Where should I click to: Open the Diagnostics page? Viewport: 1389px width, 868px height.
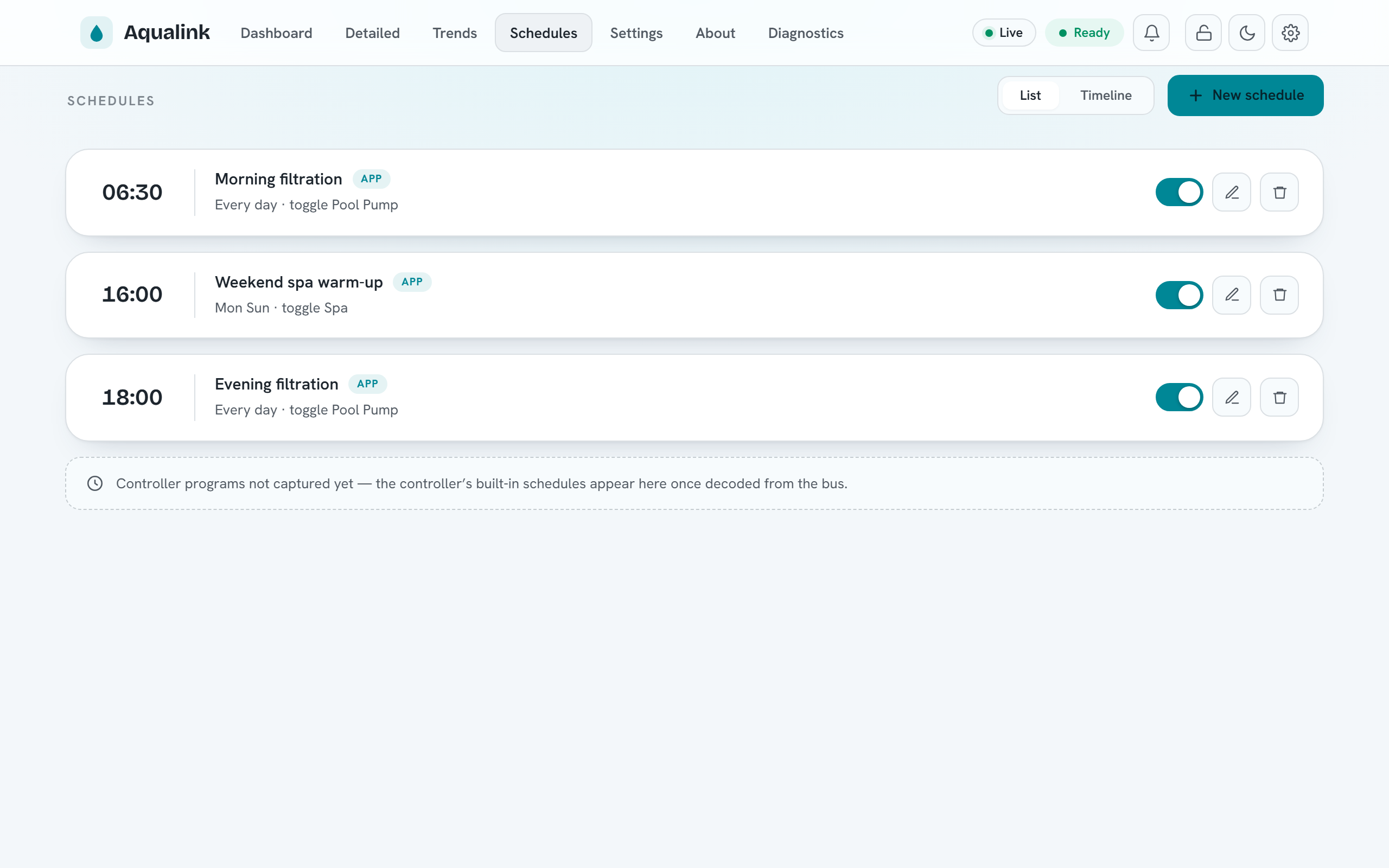(x=805, y=33)
